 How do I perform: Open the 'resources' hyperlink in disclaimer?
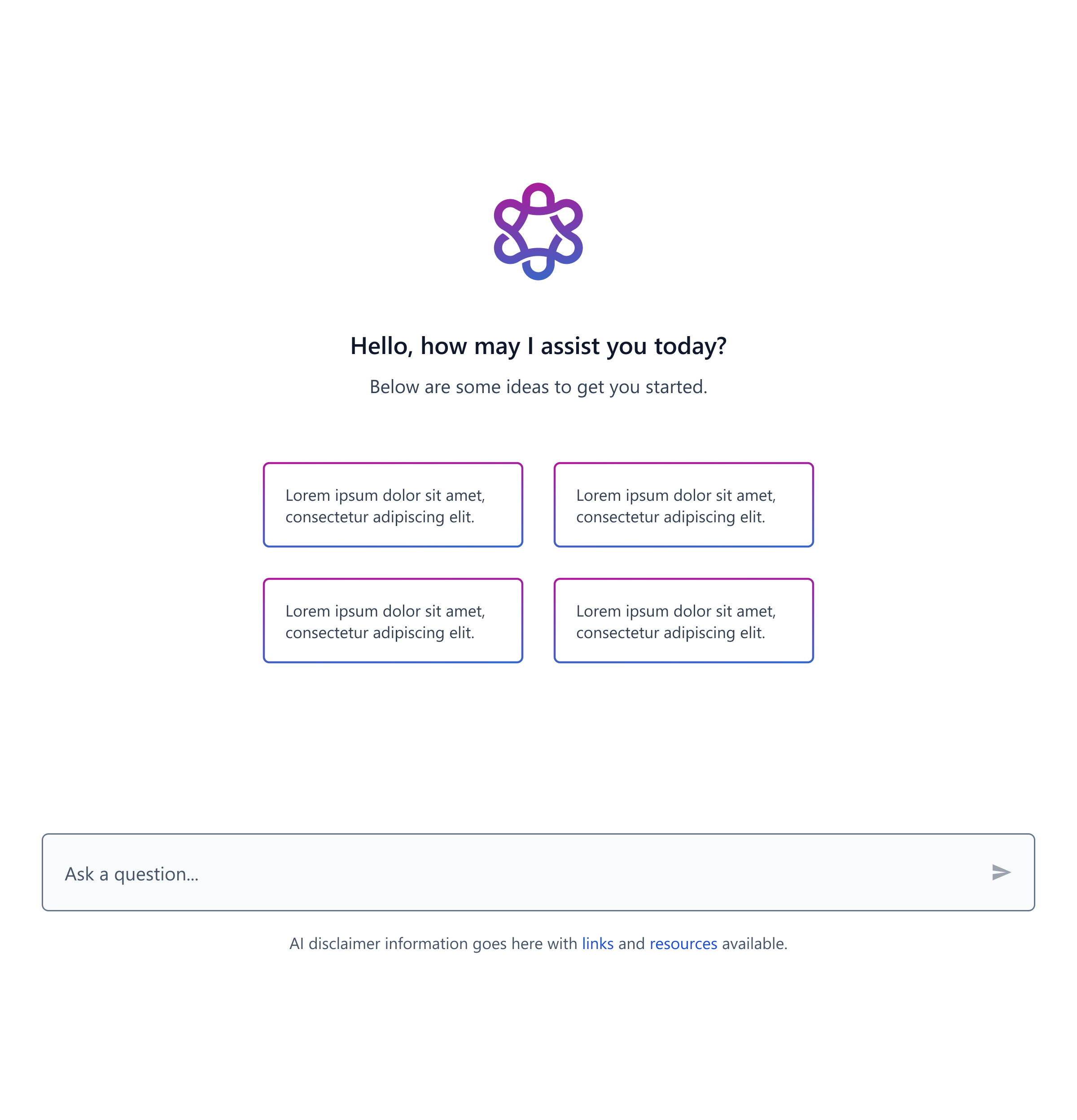click(683, 943)
